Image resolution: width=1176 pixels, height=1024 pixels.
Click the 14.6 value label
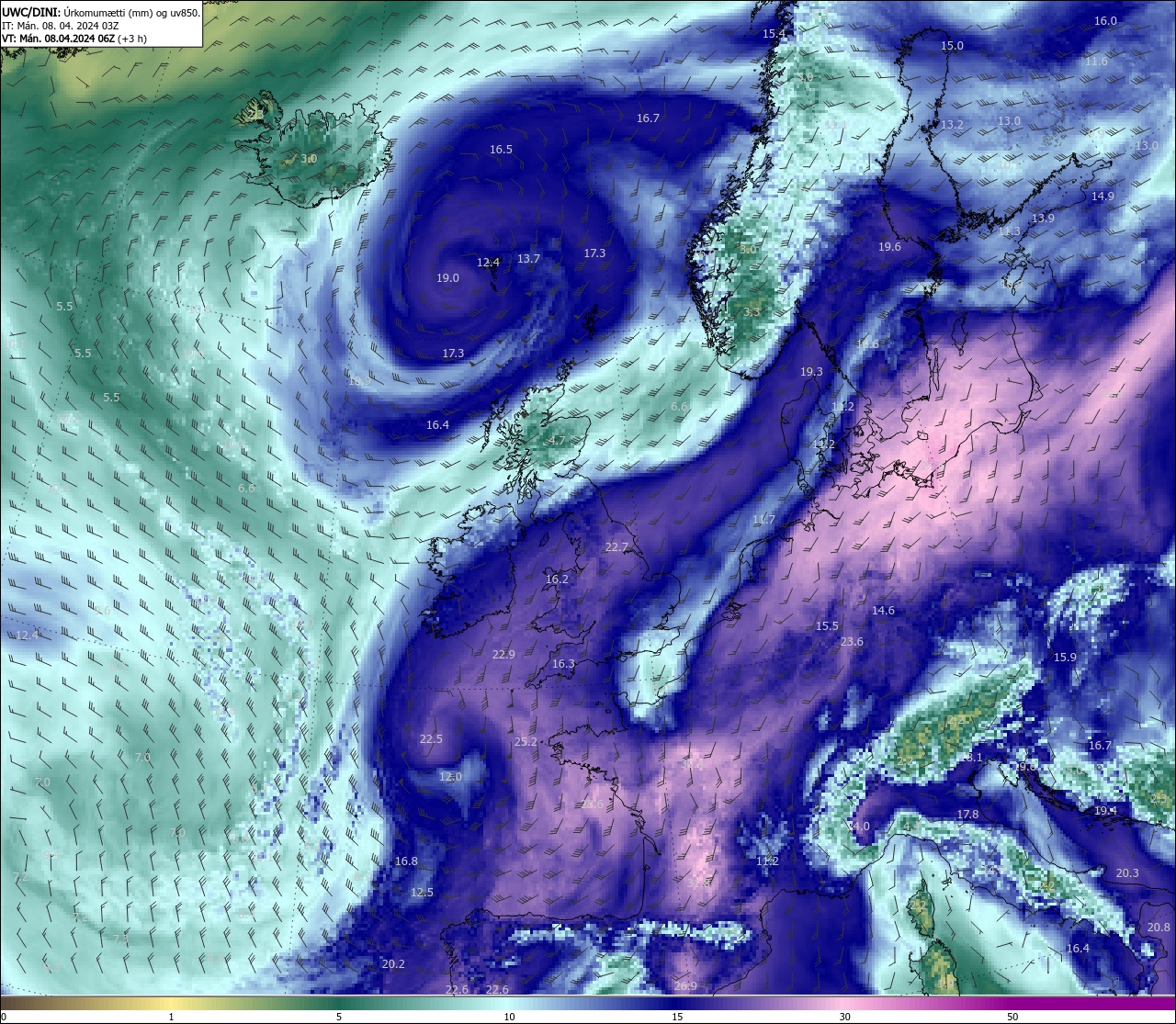pyautogui.click(x=883, y=611)
